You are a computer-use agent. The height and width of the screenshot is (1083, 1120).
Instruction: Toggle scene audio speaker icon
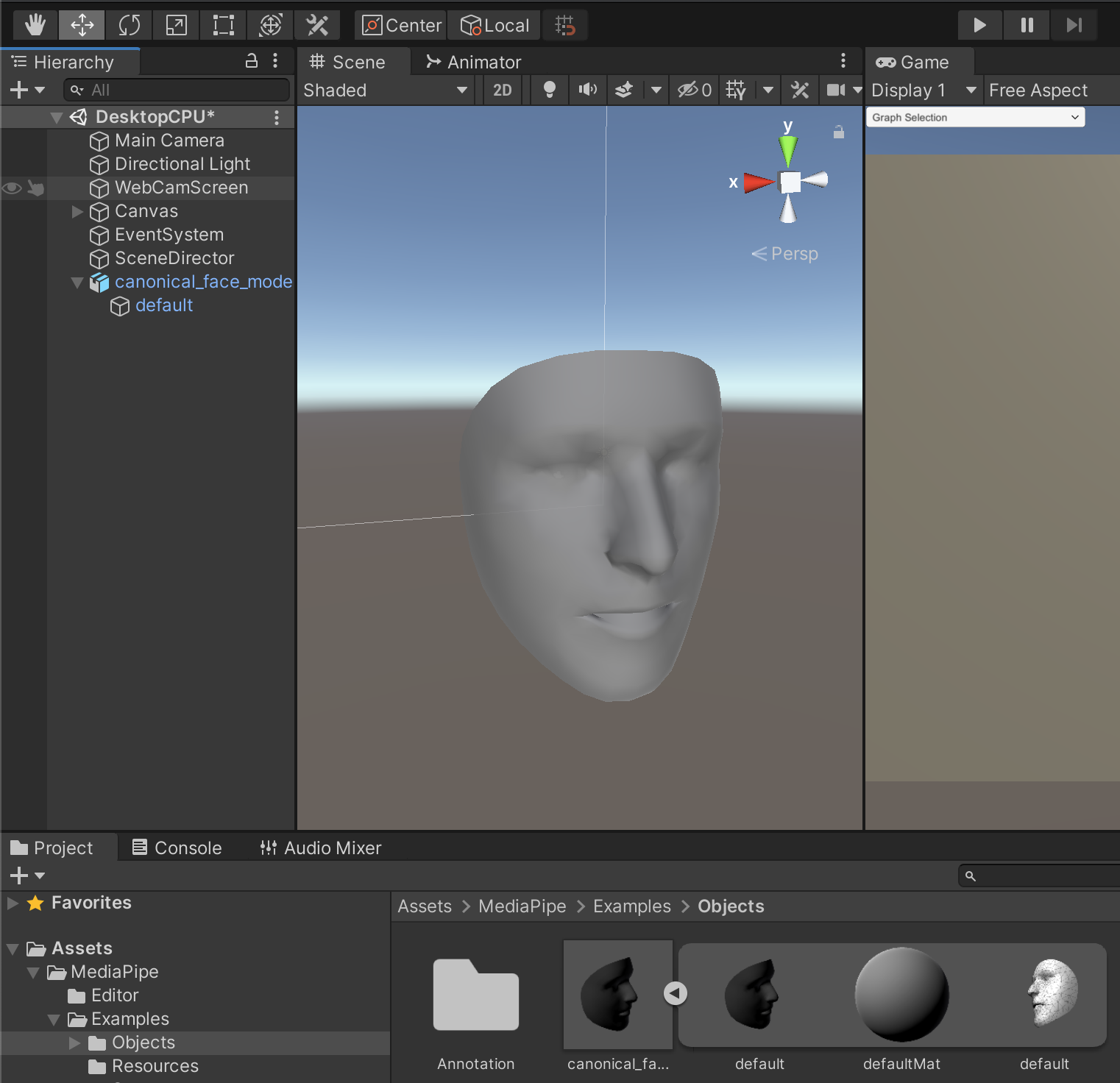tap(587, 90)
